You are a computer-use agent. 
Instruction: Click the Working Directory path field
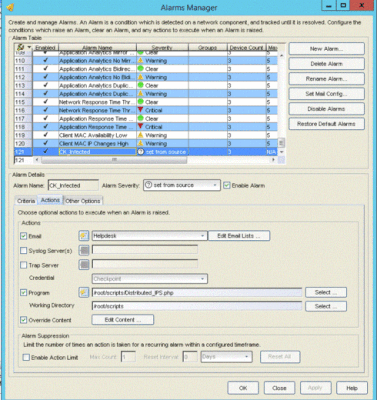click(197, 306)
